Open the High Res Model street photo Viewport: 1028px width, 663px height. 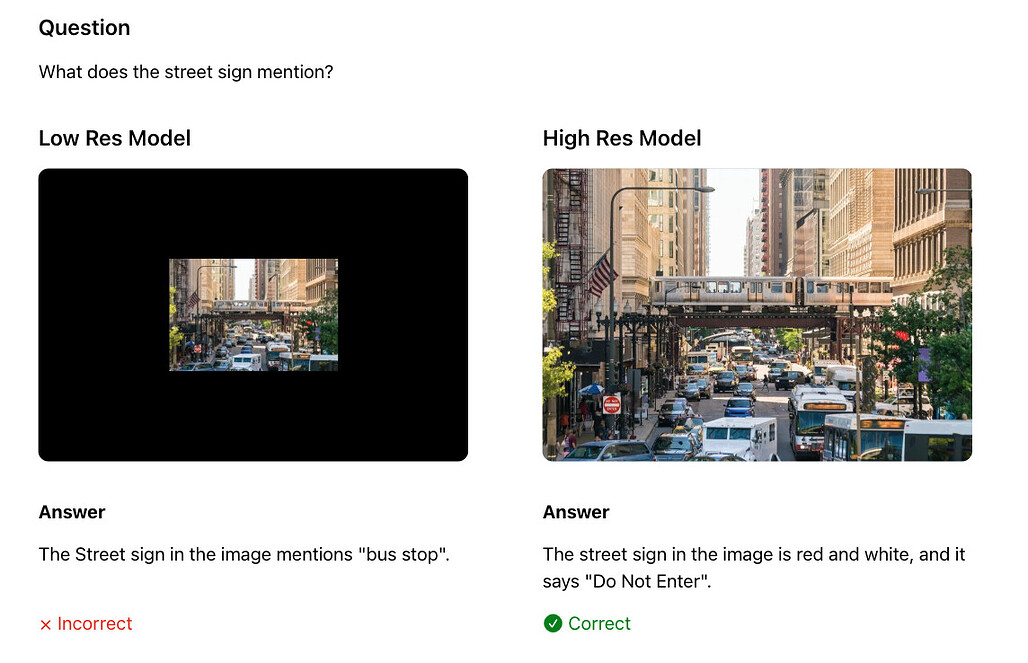click(757, 315)
